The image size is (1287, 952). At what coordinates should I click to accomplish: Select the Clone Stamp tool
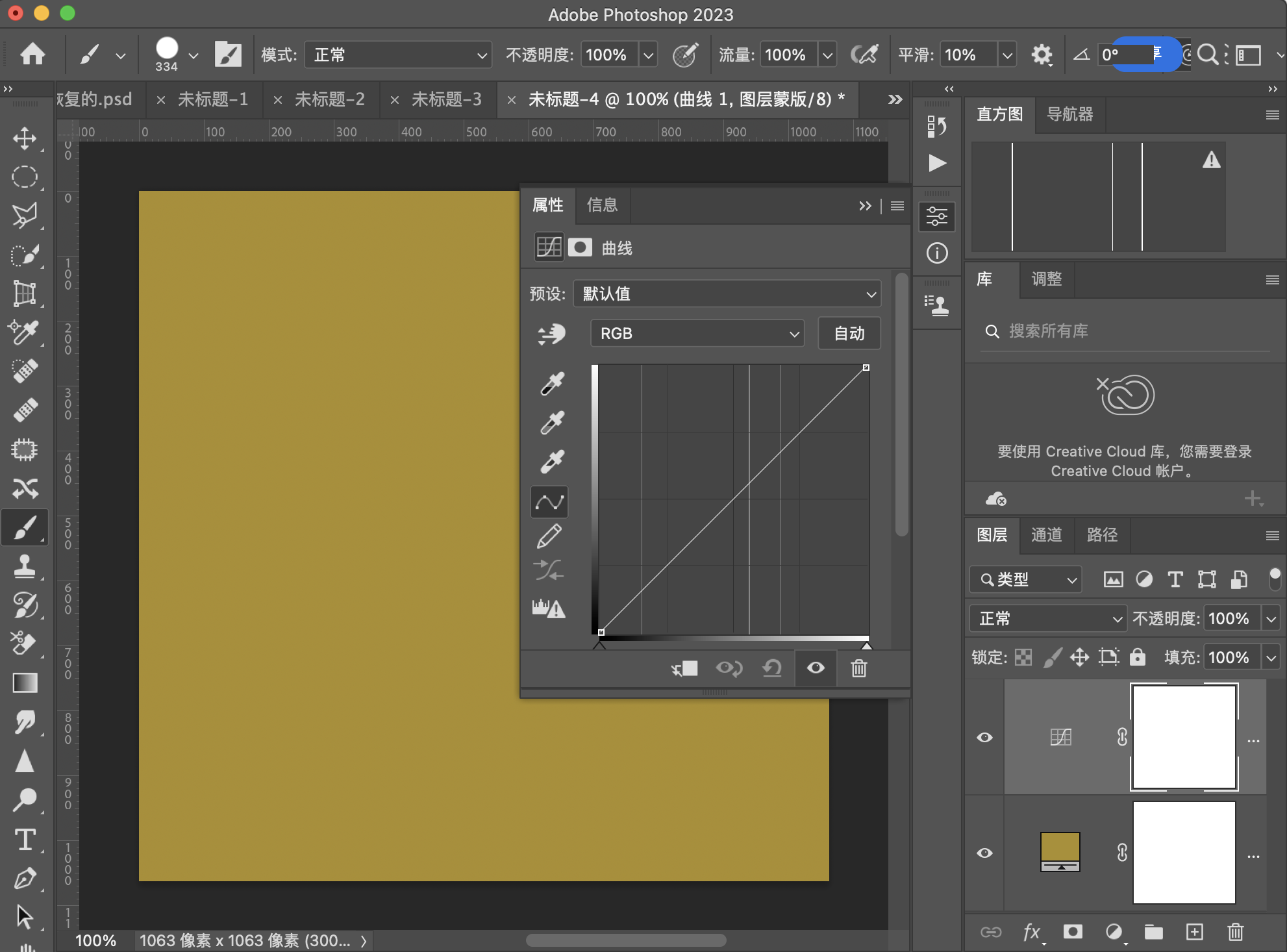coord(25,566)
